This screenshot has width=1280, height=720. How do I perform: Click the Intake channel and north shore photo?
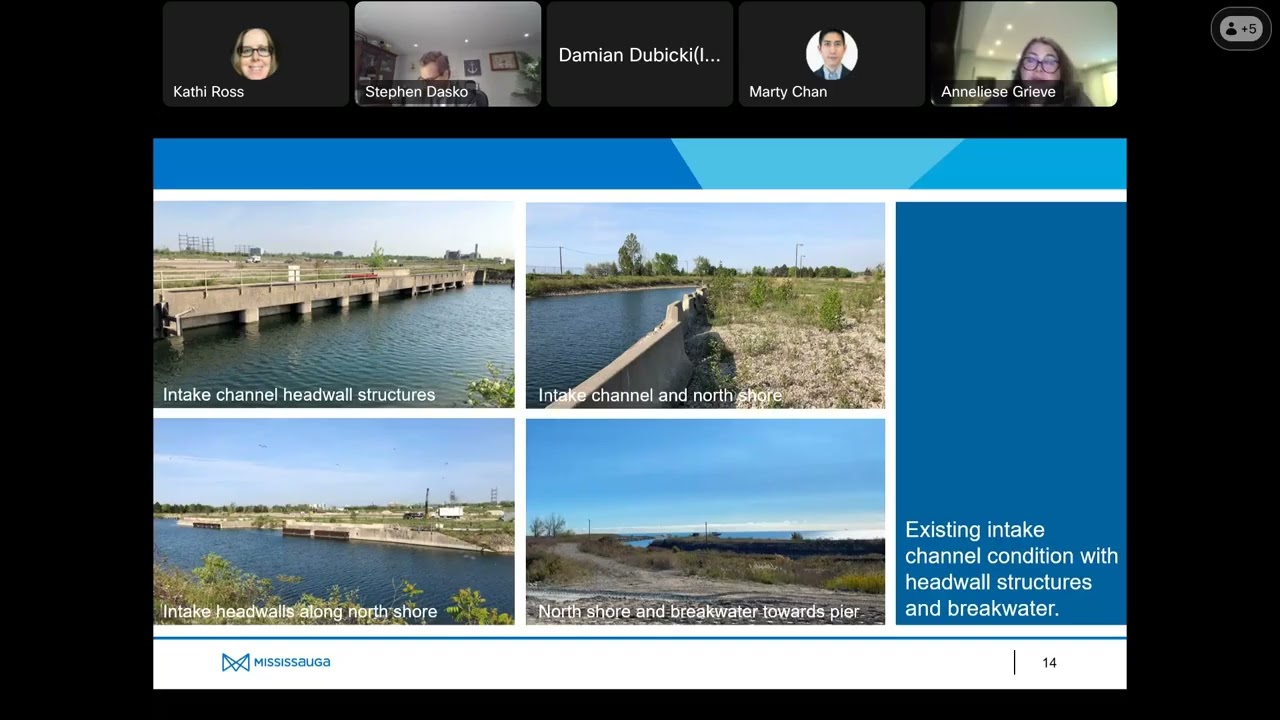pos(705,304)
